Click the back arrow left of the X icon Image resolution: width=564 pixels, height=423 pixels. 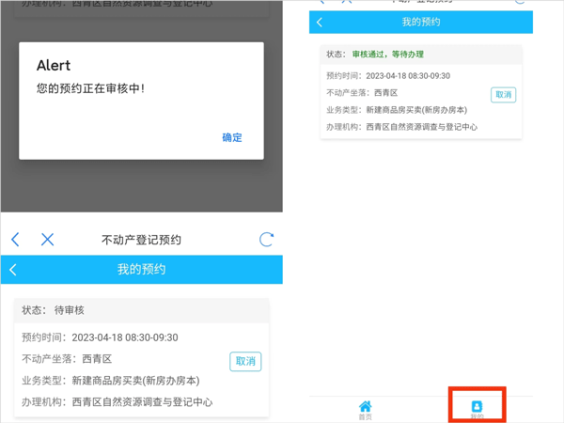(15, 239)
